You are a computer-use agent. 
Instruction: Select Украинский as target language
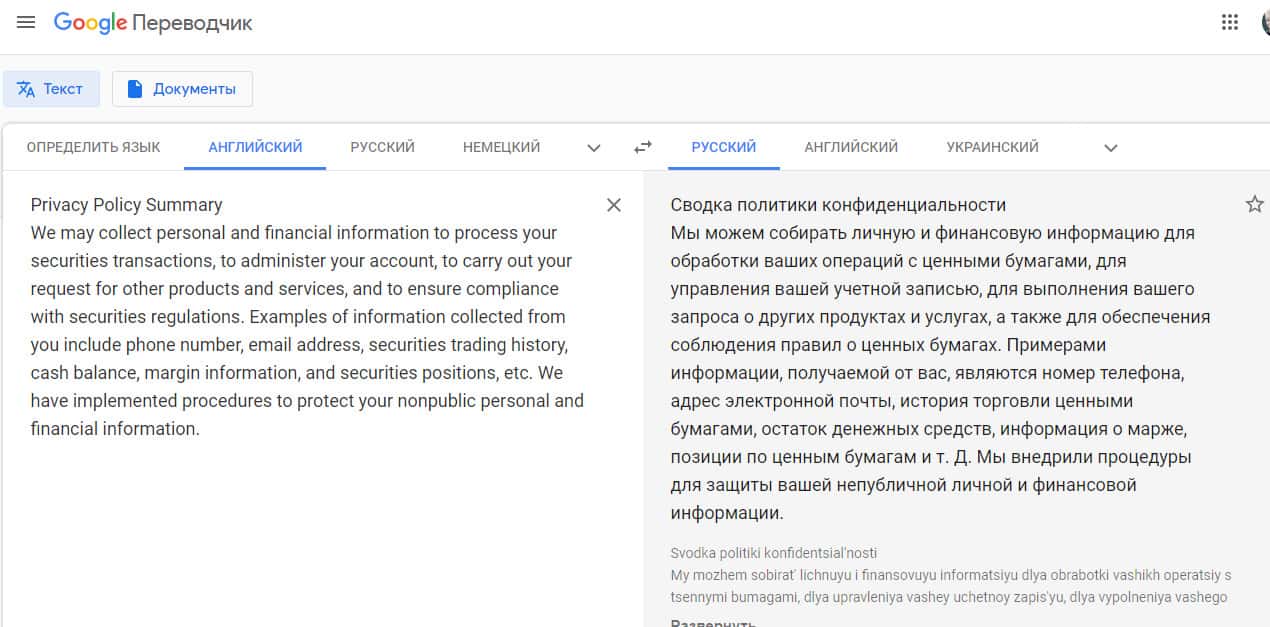[x=992, y=147]
